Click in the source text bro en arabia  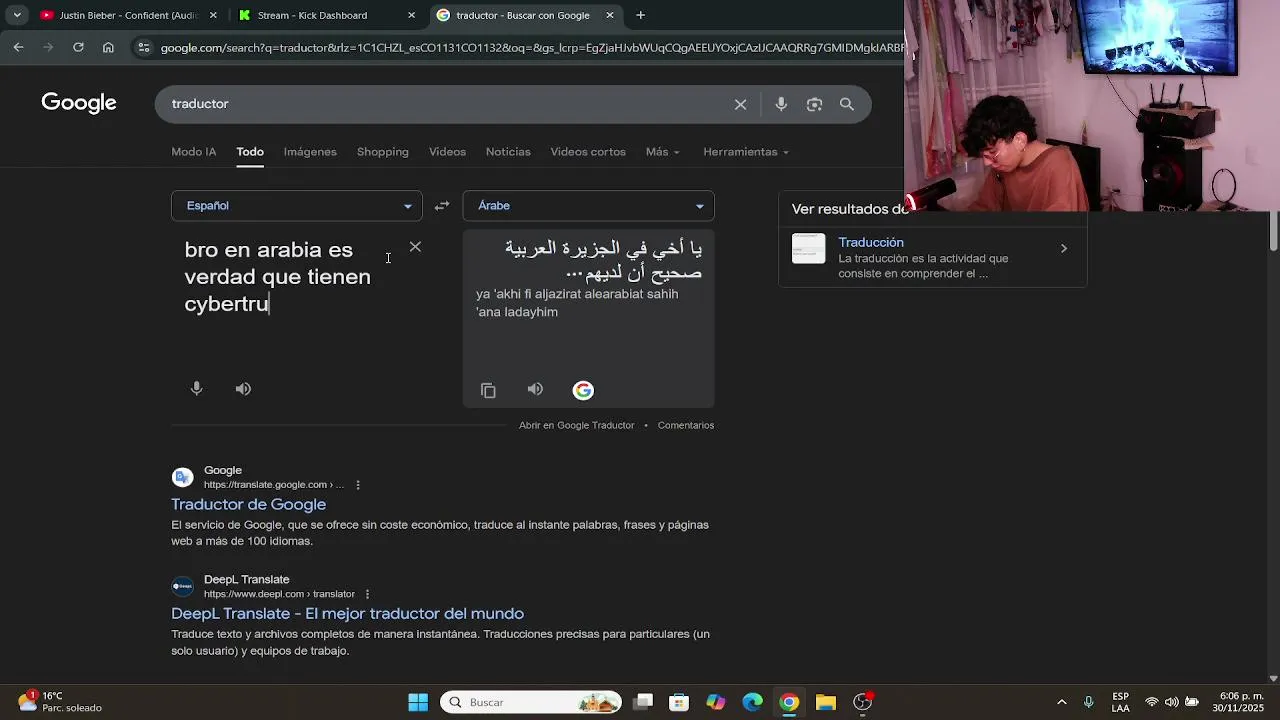tap(278, 277)
